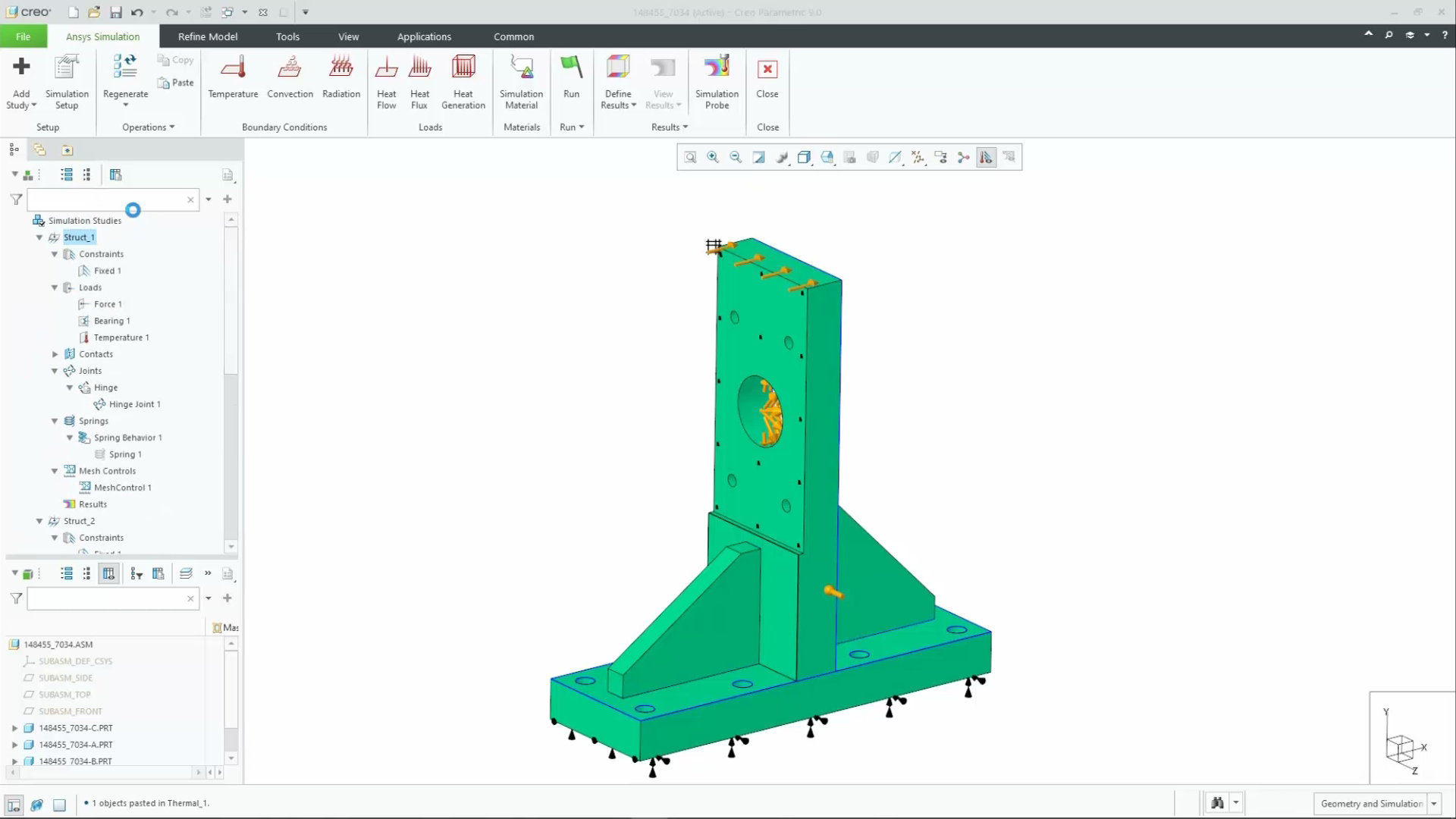
Task: Switch to the Tools tab
Action: tap(287, 36)
